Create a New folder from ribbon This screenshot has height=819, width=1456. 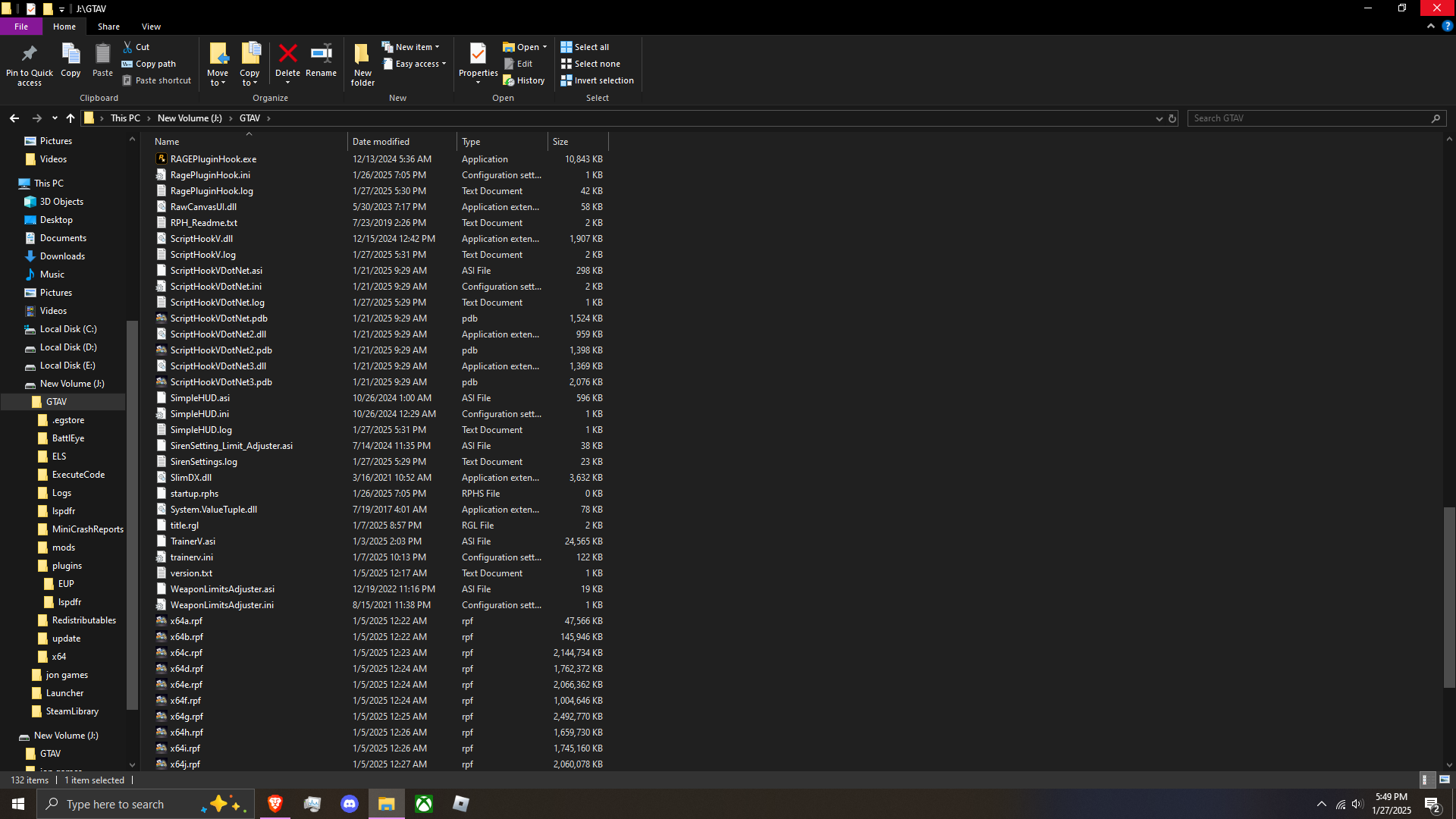click(362, 64)
